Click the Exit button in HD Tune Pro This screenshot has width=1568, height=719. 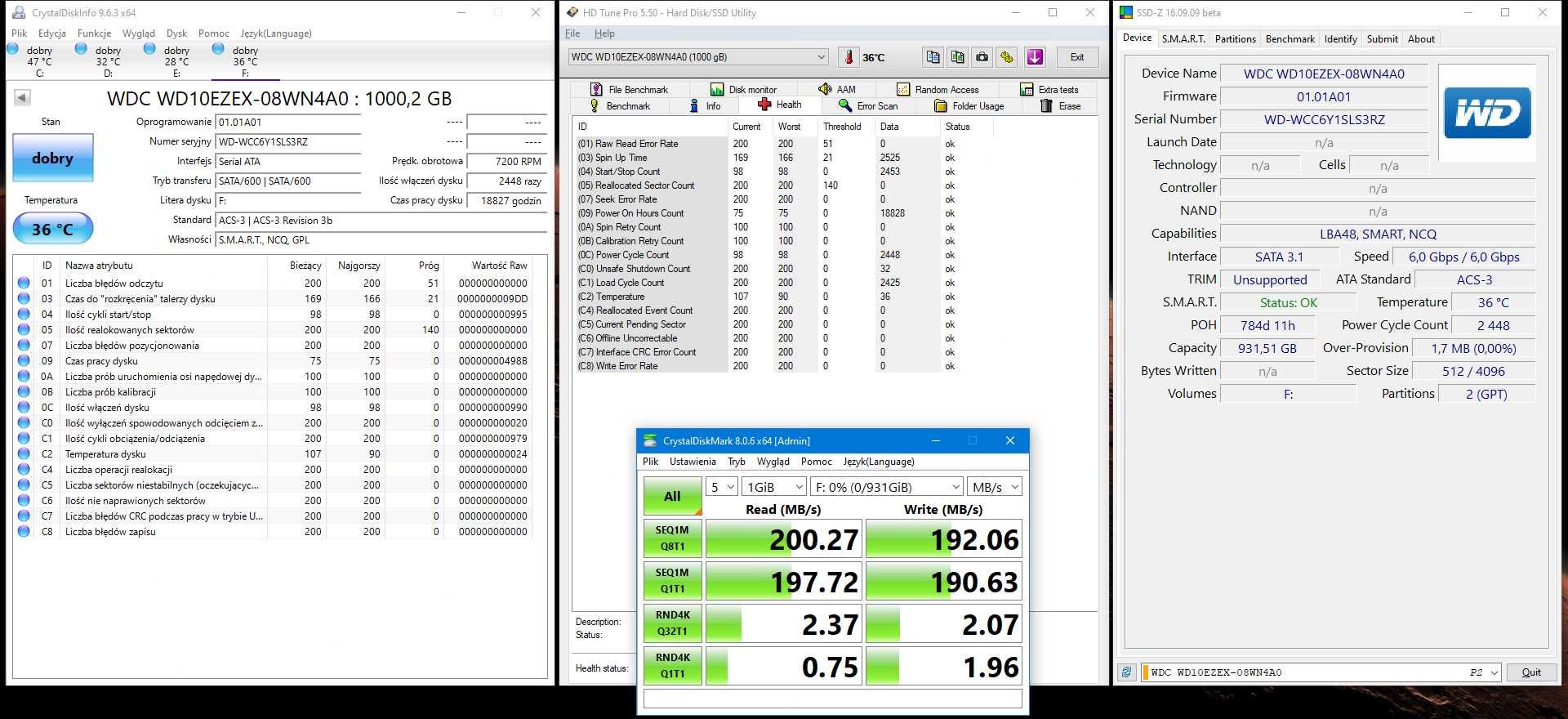tap(1077, 57)
